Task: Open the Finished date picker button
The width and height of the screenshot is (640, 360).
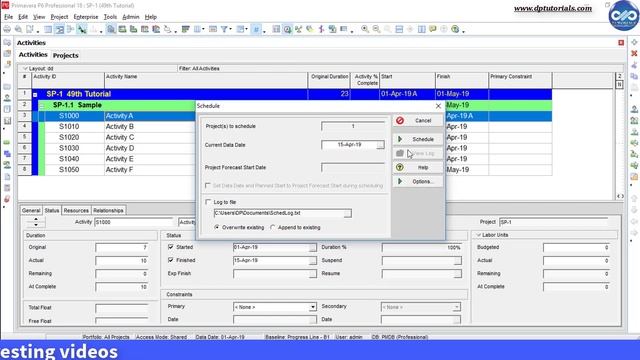Action: coord(312,261)
